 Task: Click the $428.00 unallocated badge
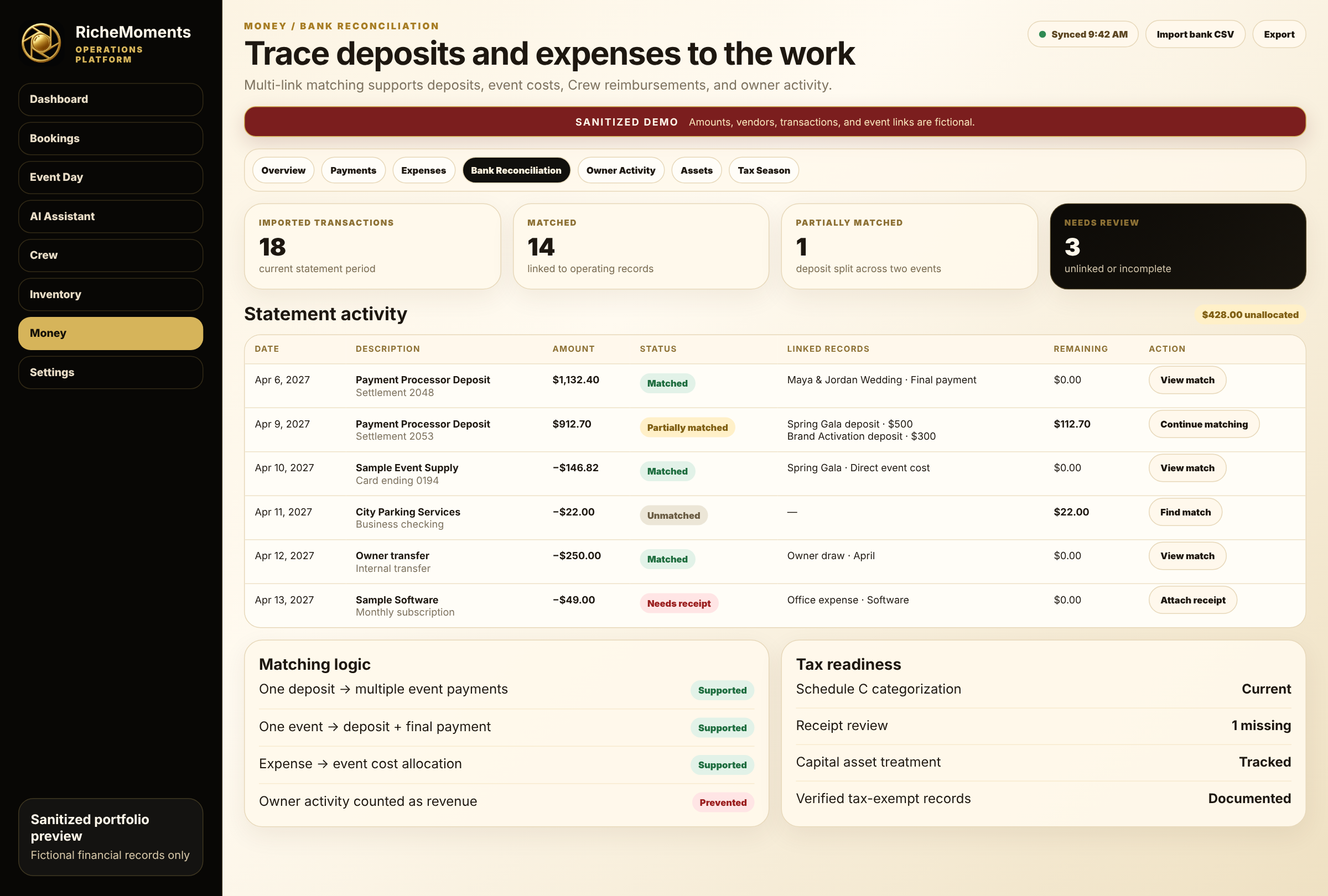(x=1250, y=315)
